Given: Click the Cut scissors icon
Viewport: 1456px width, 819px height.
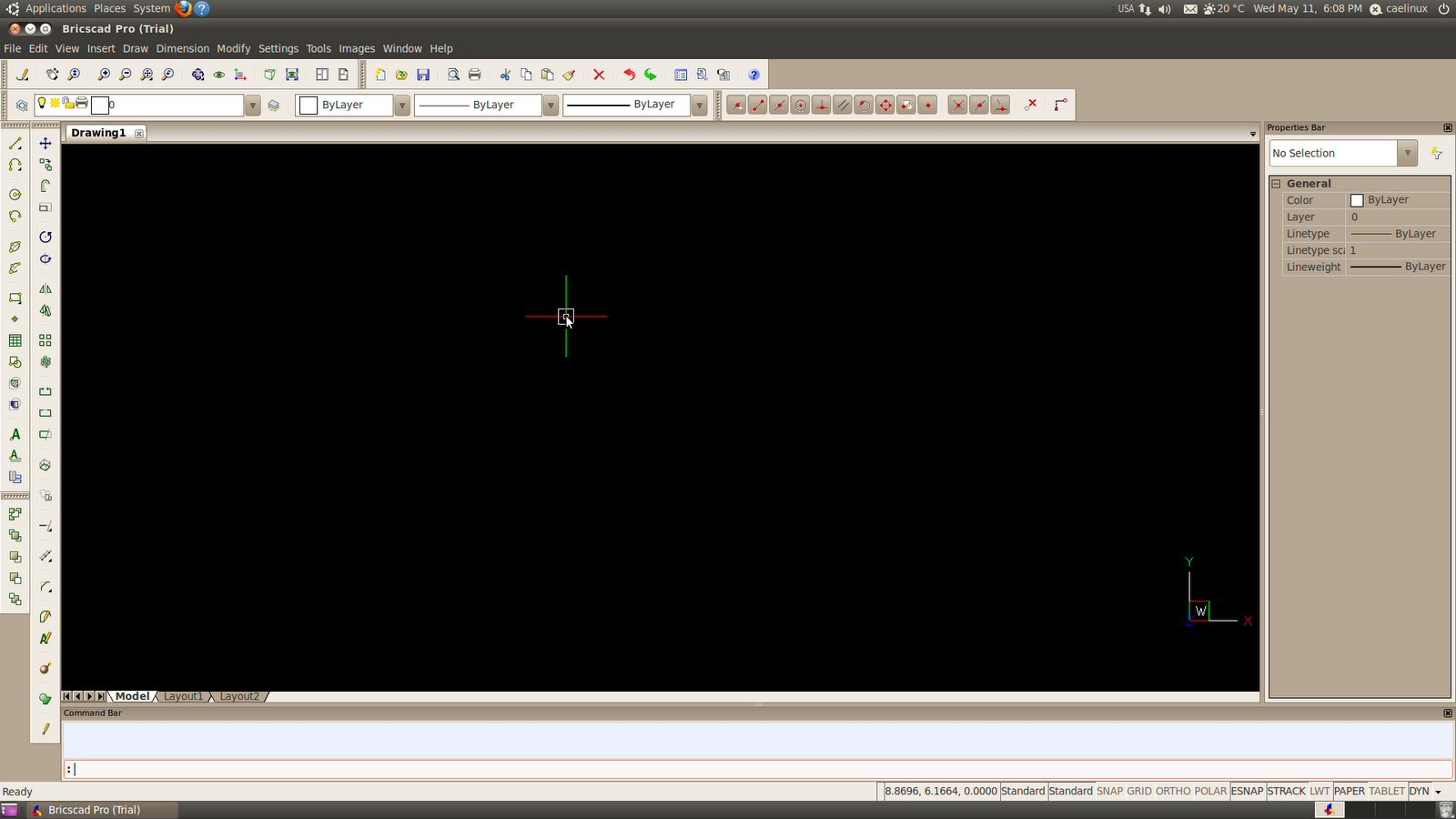Looking at the screenshot, I should [505, 75].
